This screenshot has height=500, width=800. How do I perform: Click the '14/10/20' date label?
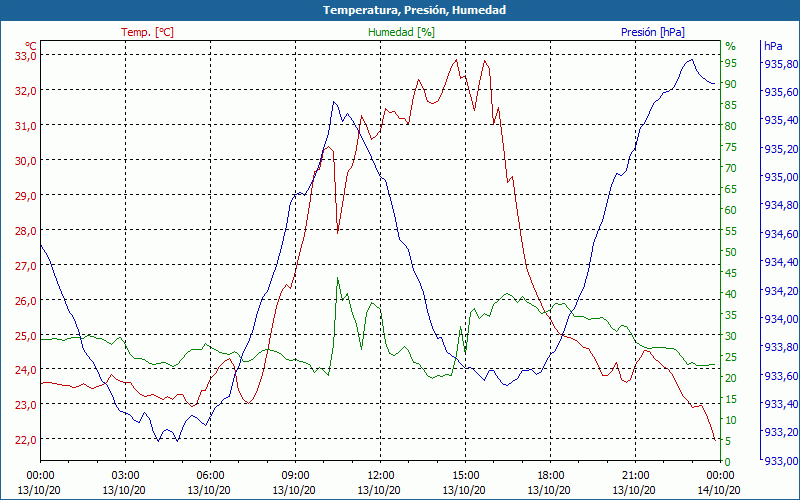pos(719,490)
